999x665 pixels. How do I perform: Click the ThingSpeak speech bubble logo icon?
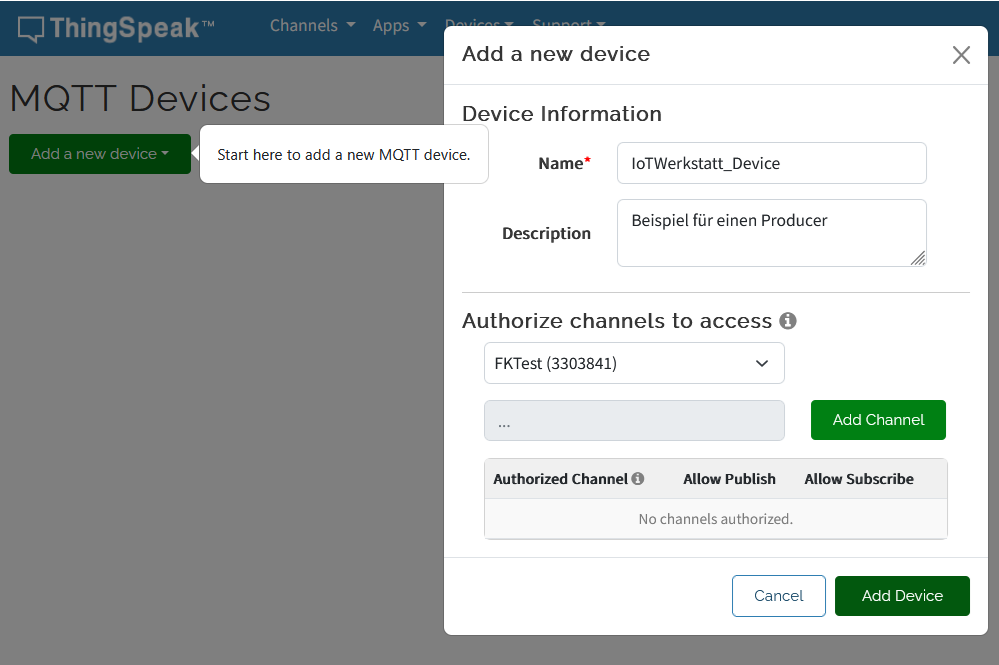(x=31, y=29)
